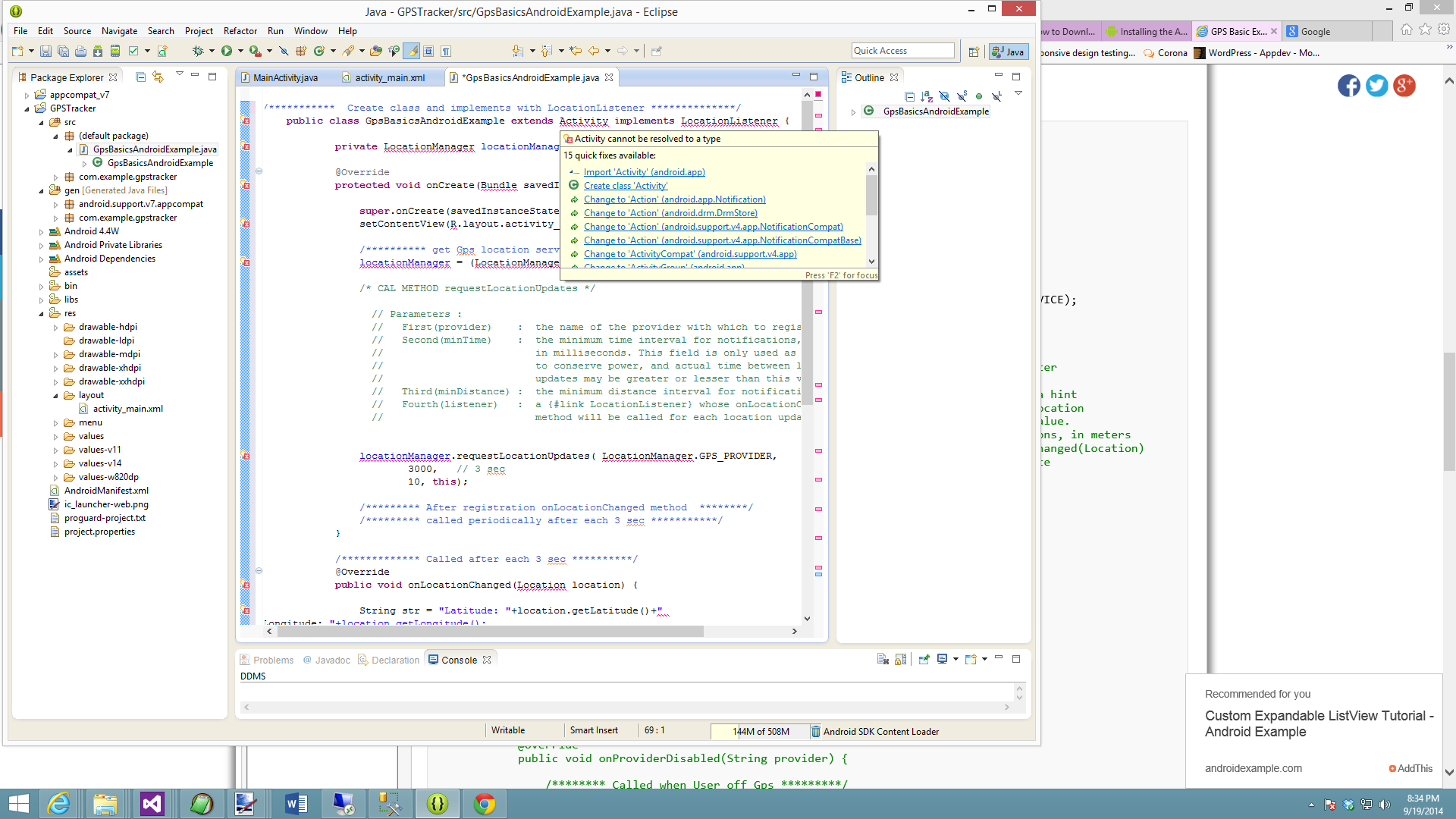Image resolution: width=1456 pixels, height=819 pixels.
Task: Click the Java perspective button
Action: click(x=1009, y=52)
